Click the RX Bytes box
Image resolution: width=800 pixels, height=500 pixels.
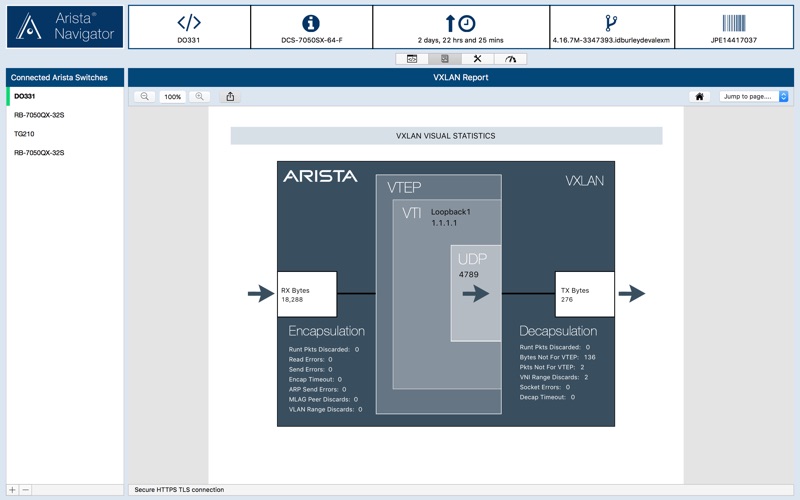pos(307,294)
